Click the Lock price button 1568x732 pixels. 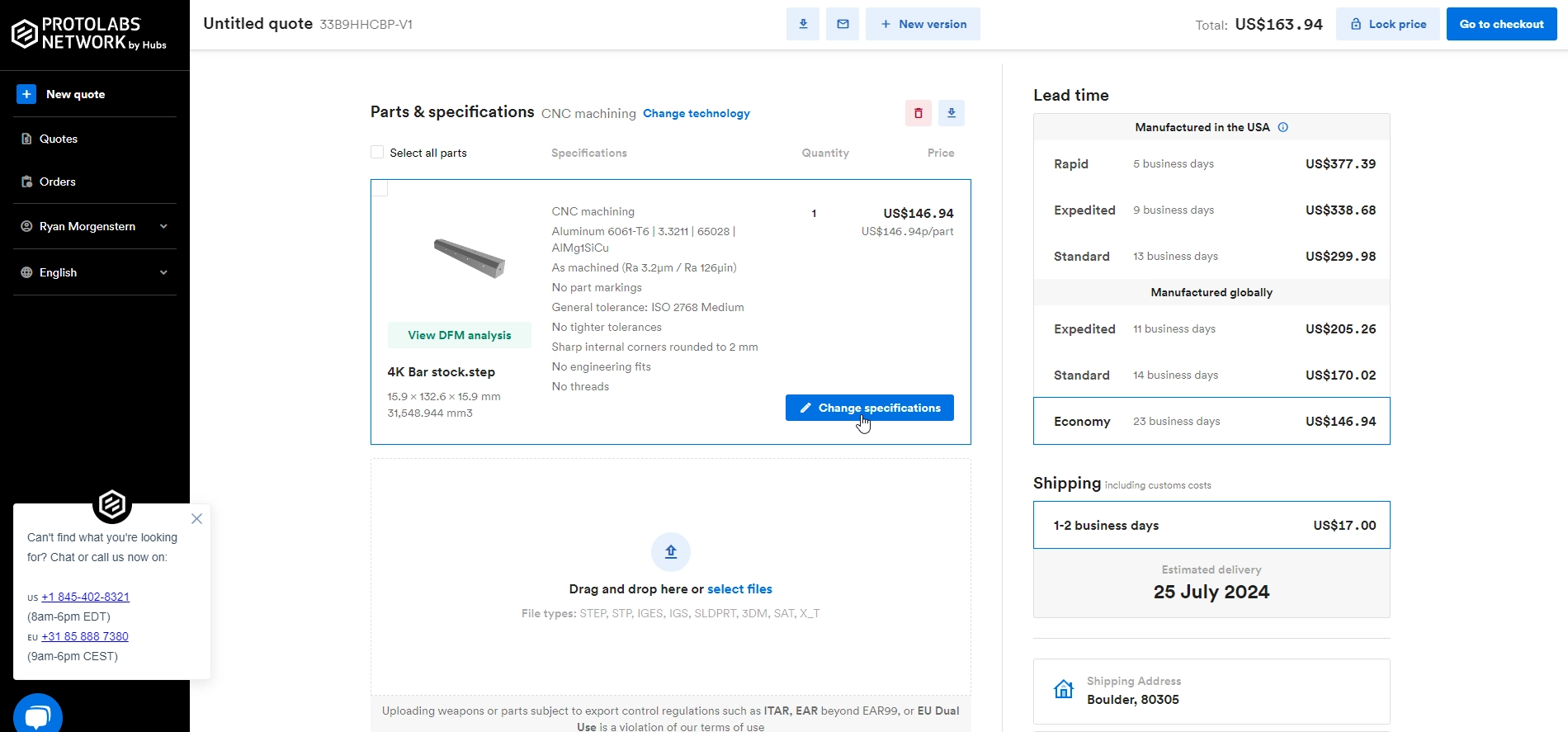click(1388, 24)
